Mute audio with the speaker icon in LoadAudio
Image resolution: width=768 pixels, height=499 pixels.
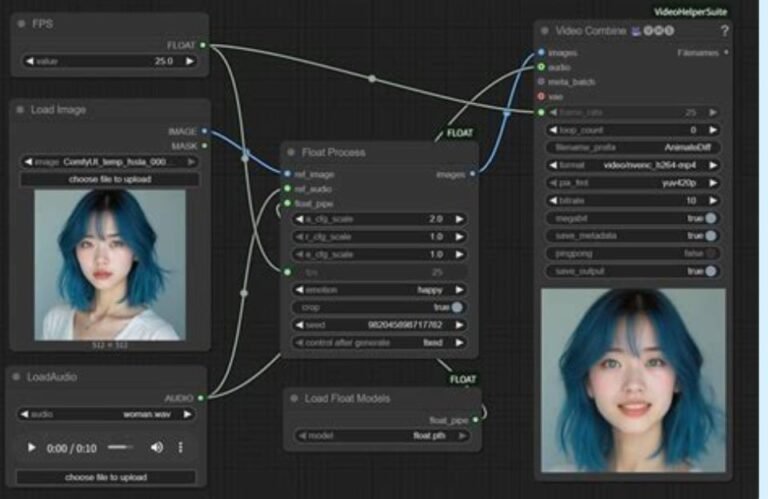[x=157, y=447]
